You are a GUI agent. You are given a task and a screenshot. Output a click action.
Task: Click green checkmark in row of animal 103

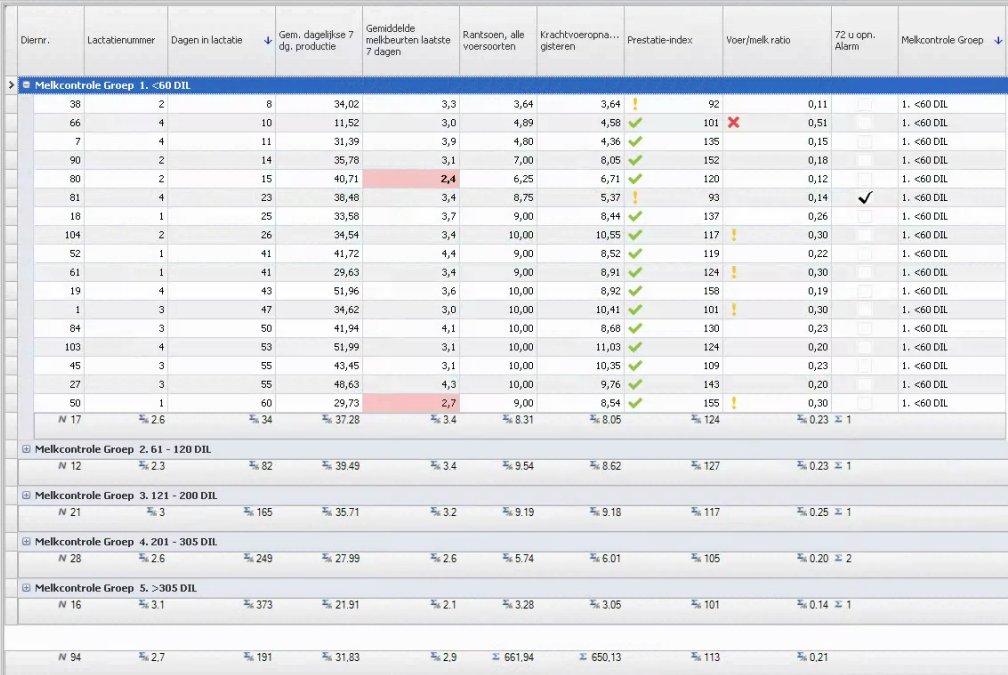(x=635, y=346)
